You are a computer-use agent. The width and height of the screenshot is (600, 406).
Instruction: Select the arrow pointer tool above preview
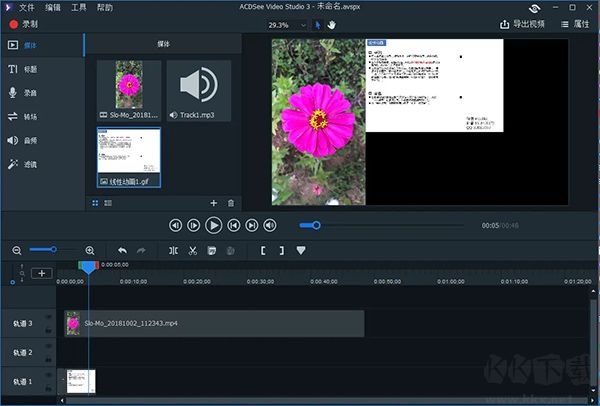(319, 23)
